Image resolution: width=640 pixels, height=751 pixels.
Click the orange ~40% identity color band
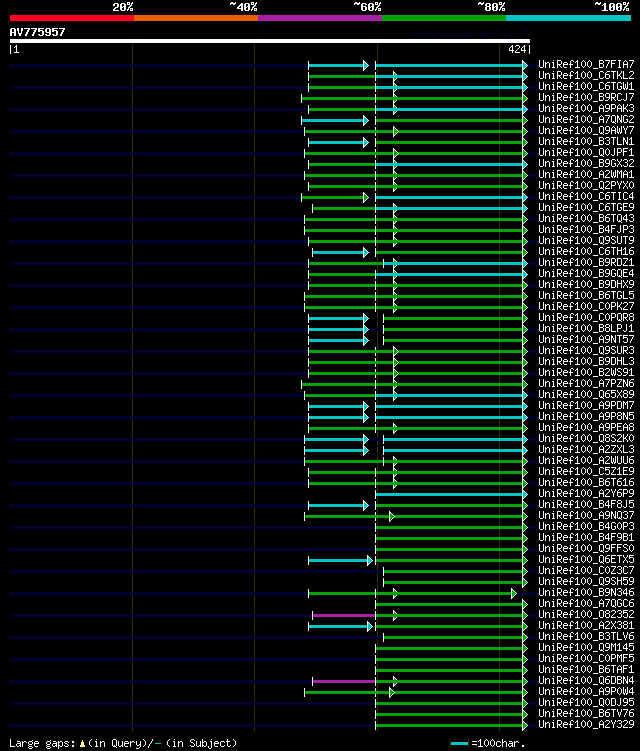pyautogui.click(x=196, y=18)
